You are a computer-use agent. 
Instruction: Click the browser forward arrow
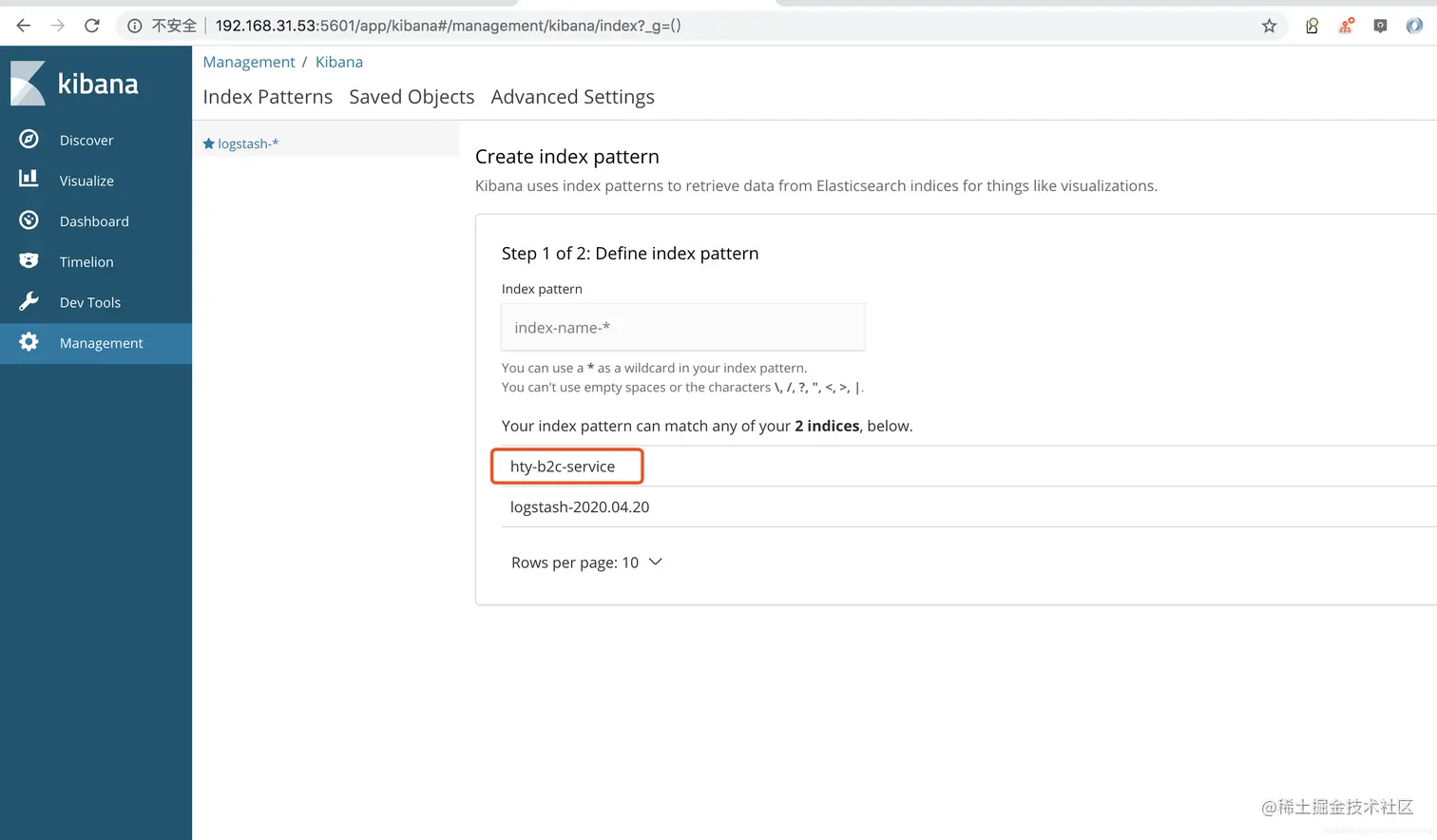pos(58,26)
